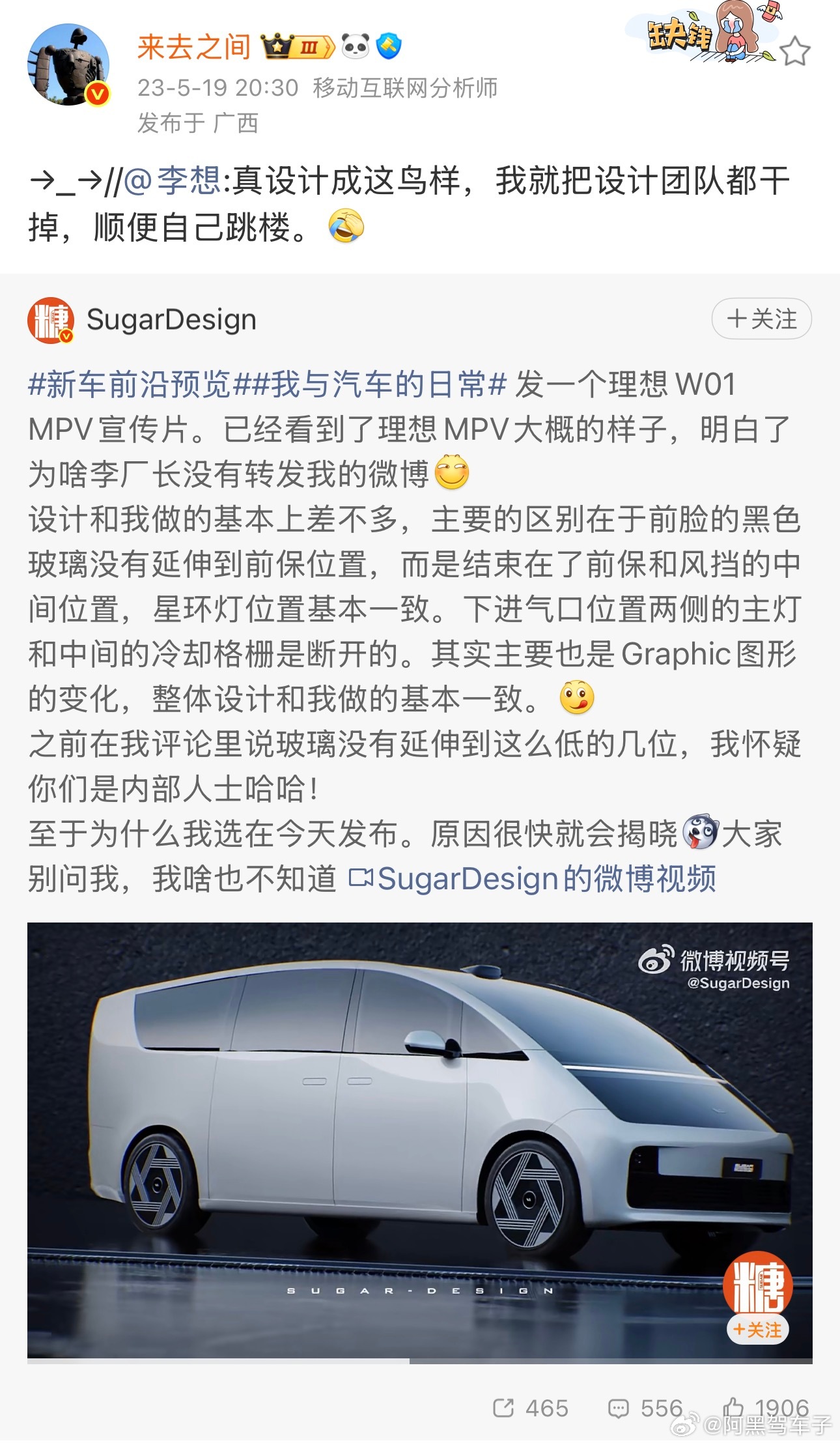This screenshot has width=840, height=1445.
Task: Tap the +关注 overlay on video
Action: (x=757, y=1330)
